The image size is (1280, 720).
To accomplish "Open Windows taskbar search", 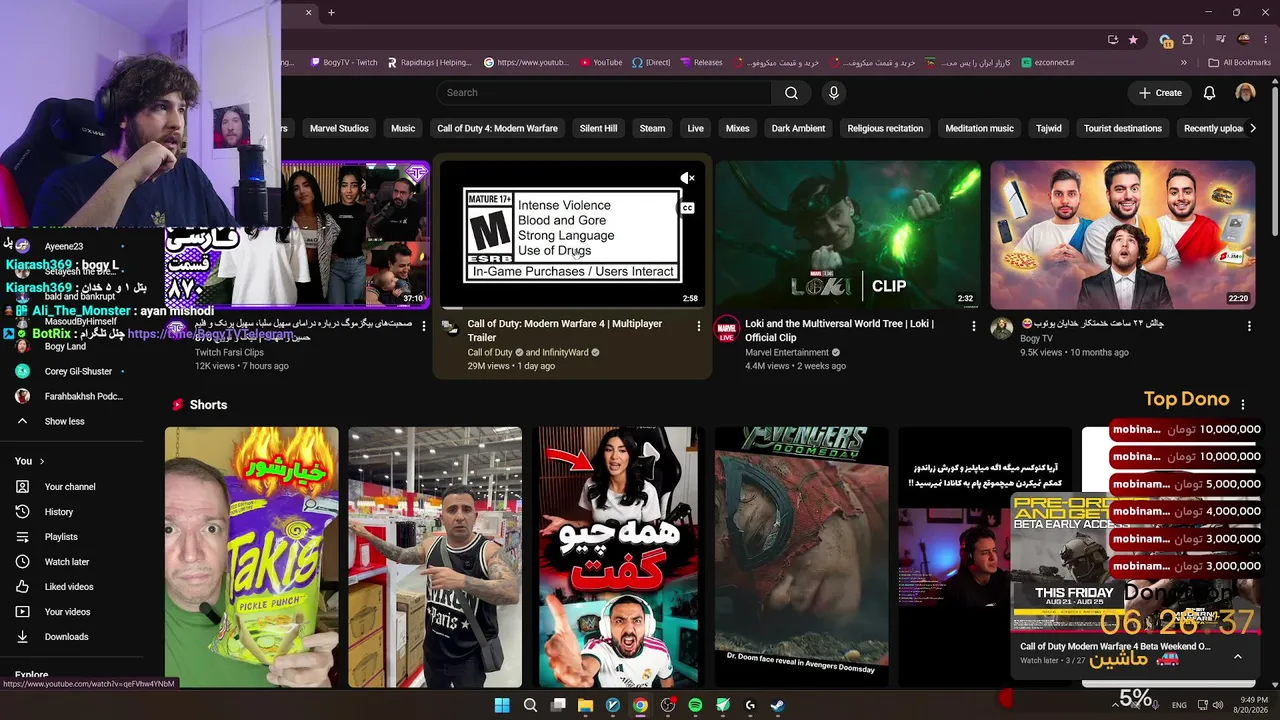I will [x=530, y=705].
